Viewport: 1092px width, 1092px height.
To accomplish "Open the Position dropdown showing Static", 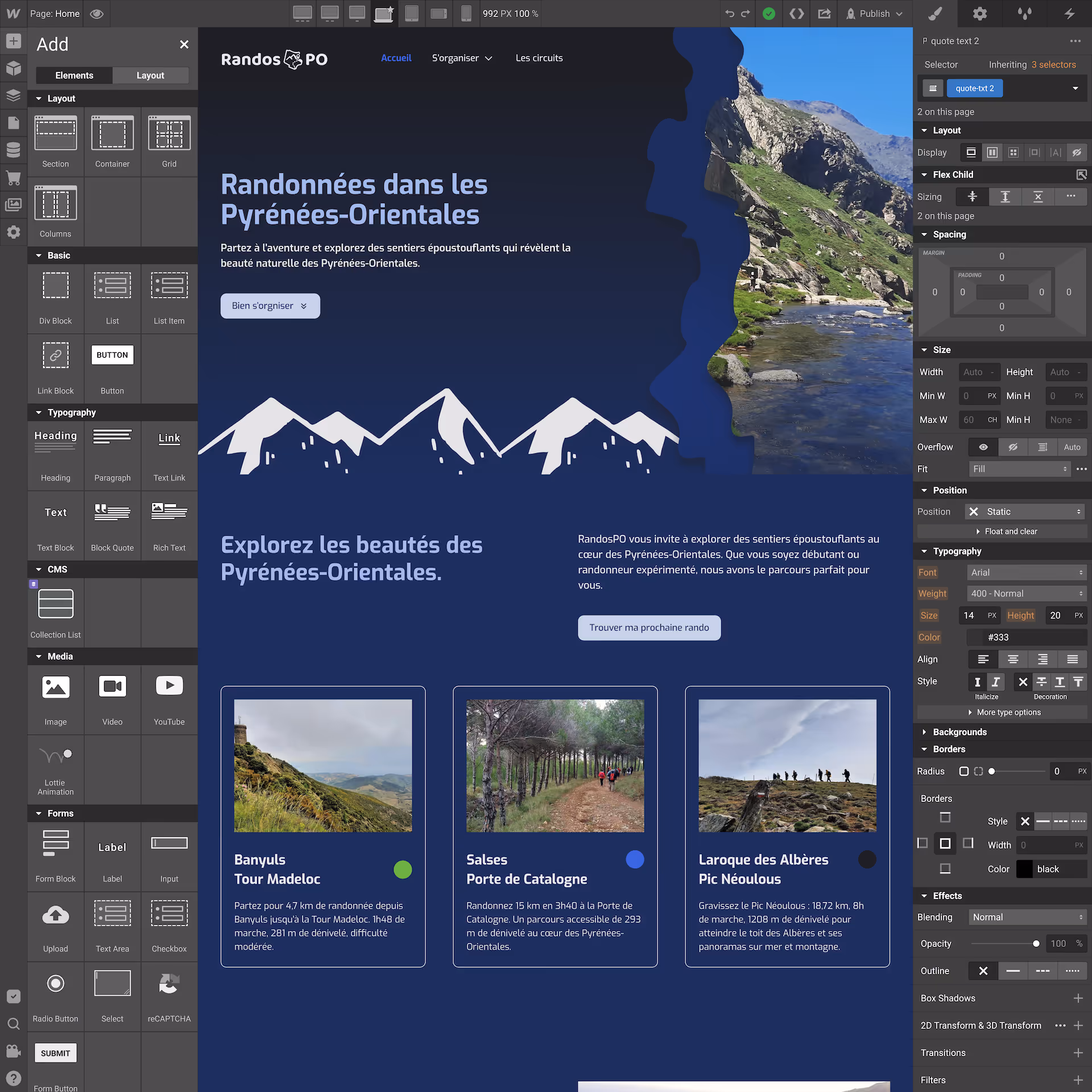I will point(1024,511).
